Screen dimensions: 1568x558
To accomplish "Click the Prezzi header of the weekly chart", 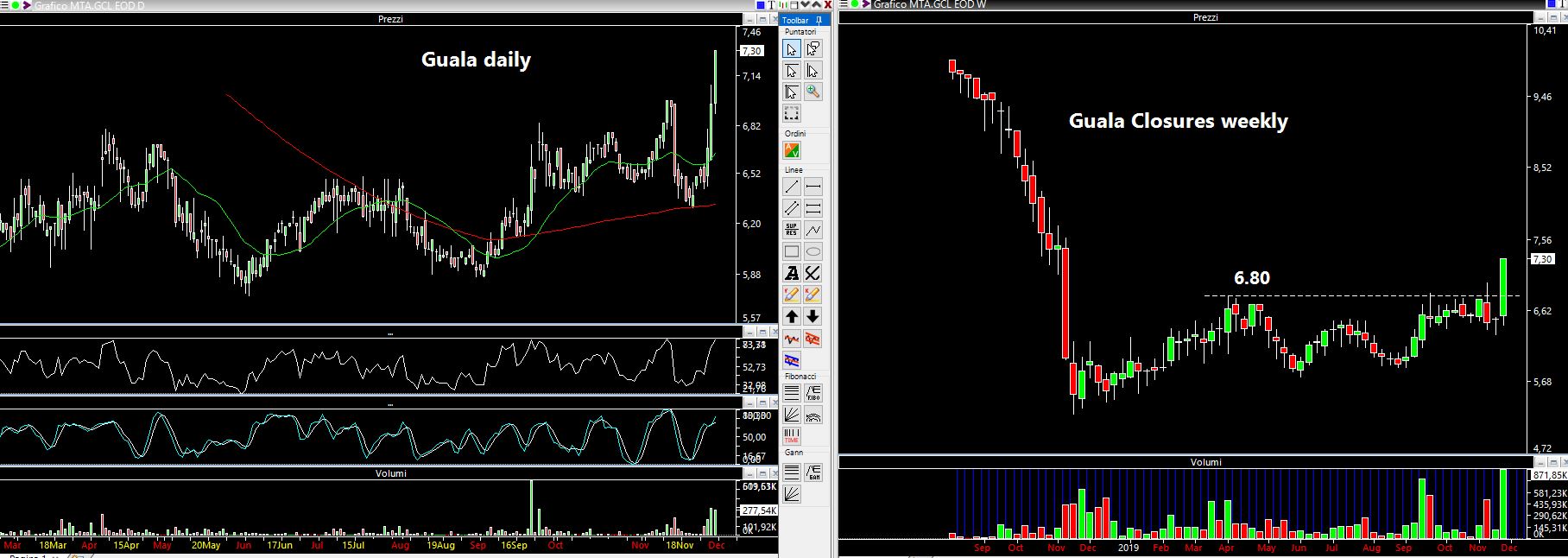I will tap(1205, 17).
